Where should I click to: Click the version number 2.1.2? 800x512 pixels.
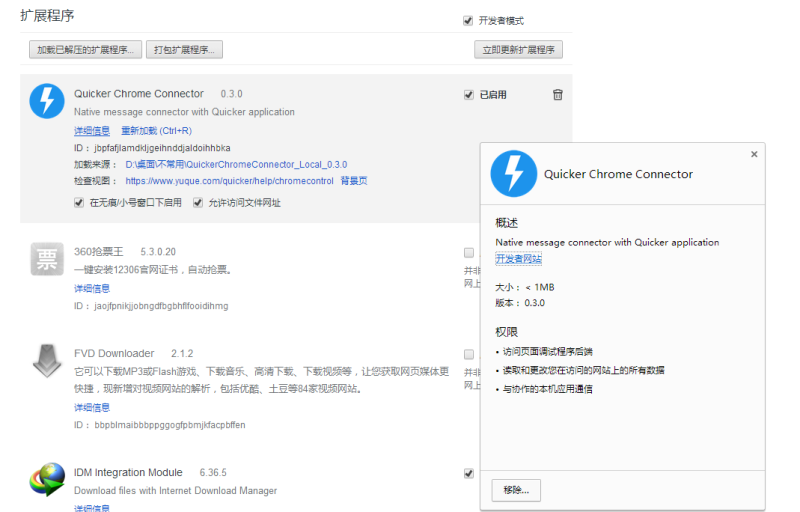click(182, 353)
